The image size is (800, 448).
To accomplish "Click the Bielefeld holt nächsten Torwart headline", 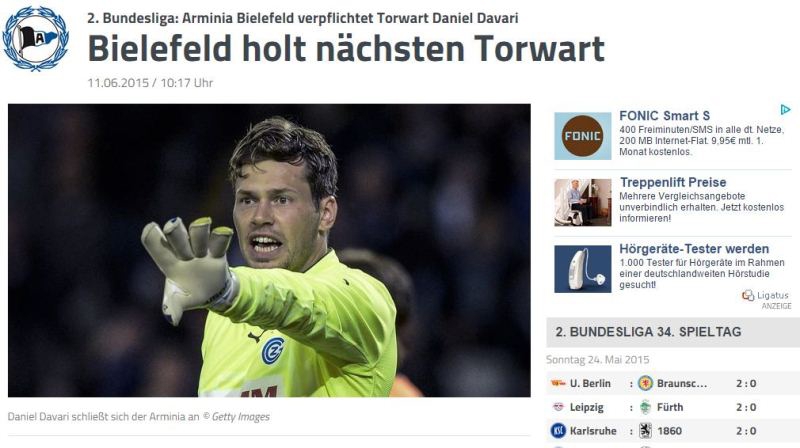I will pos(346,49).
